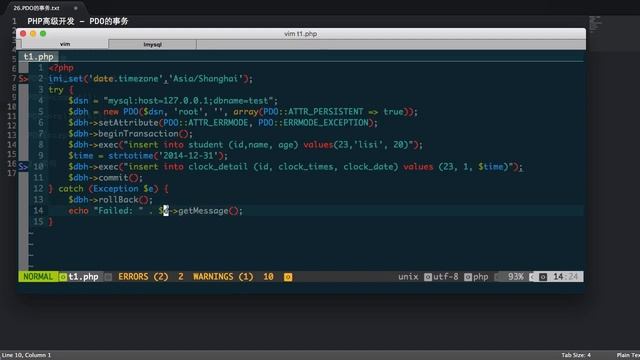Click the glyph icon before php filetype
This screenshot has height=360, width=640.
tap(468, 277)
